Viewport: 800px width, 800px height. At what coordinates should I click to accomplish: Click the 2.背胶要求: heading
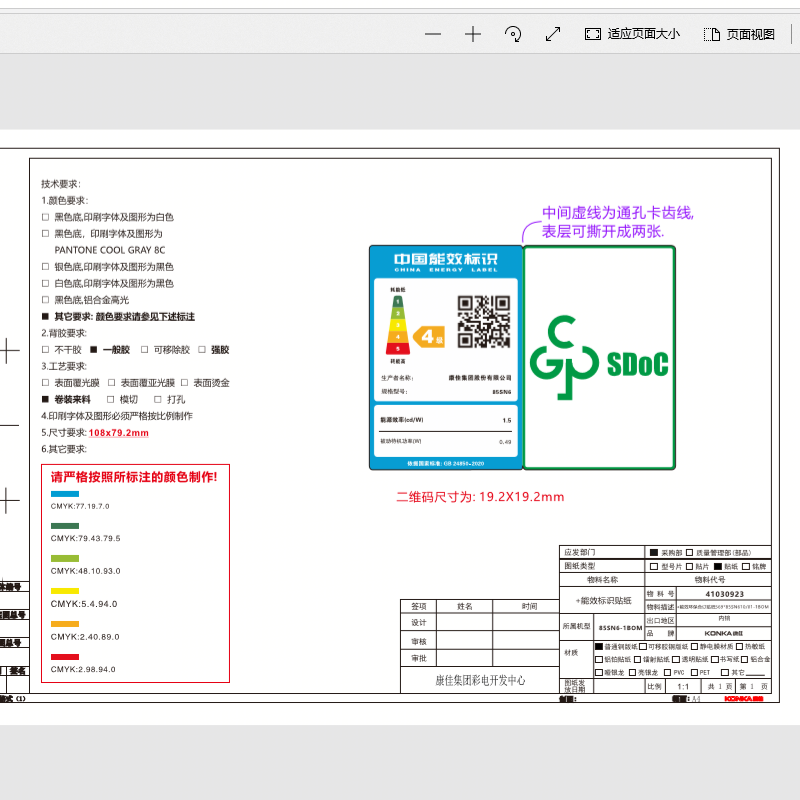pyautogui.click(x=64, y=333)
